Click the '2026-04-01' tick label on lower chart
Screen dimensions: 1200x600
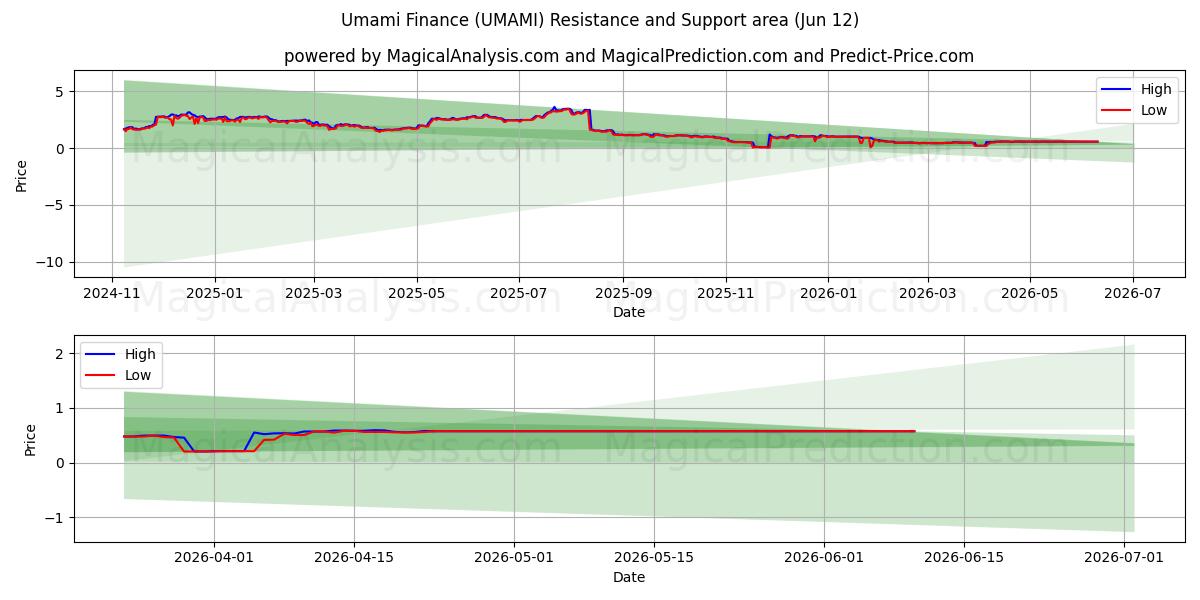click(214, 559)
